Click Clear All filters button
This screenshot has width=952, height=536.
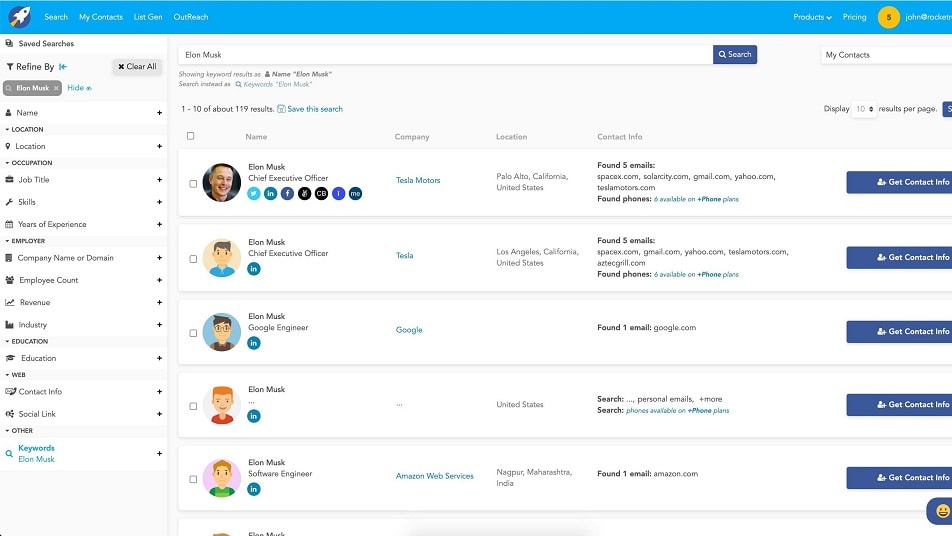click(x=137, y=67)
